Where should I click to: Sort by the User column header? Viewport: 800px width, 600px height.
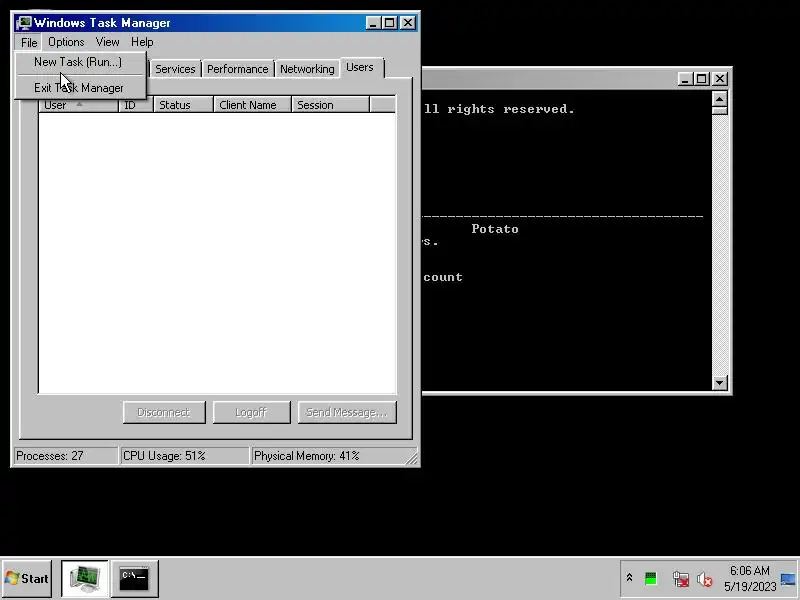[79, 105]
